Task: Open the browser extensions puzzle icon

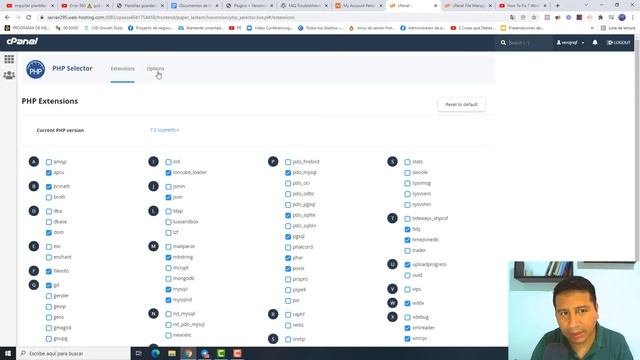Action: [600, 18]
